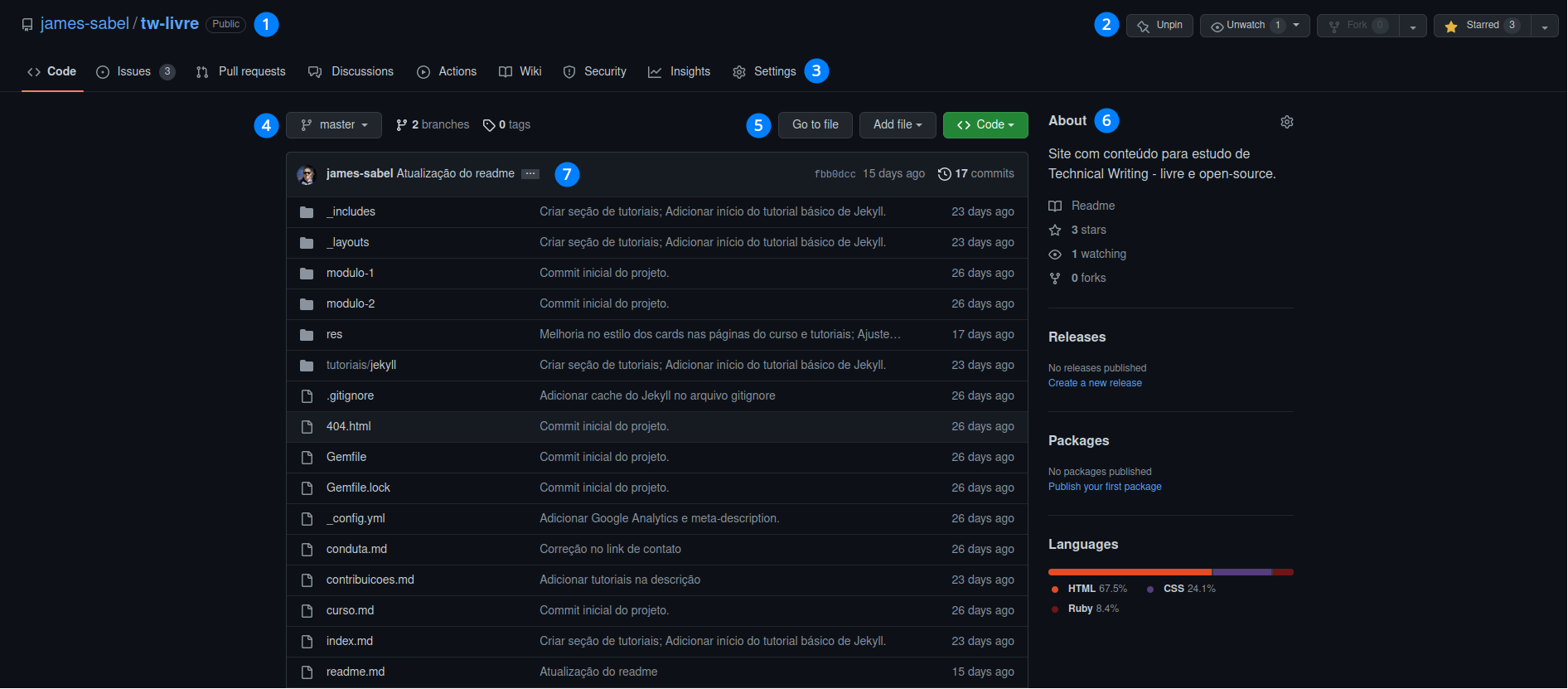This screenshot has height=689, width=1568.
Task: Click the Discussions speech bubble icon
Action: point(315,72)
